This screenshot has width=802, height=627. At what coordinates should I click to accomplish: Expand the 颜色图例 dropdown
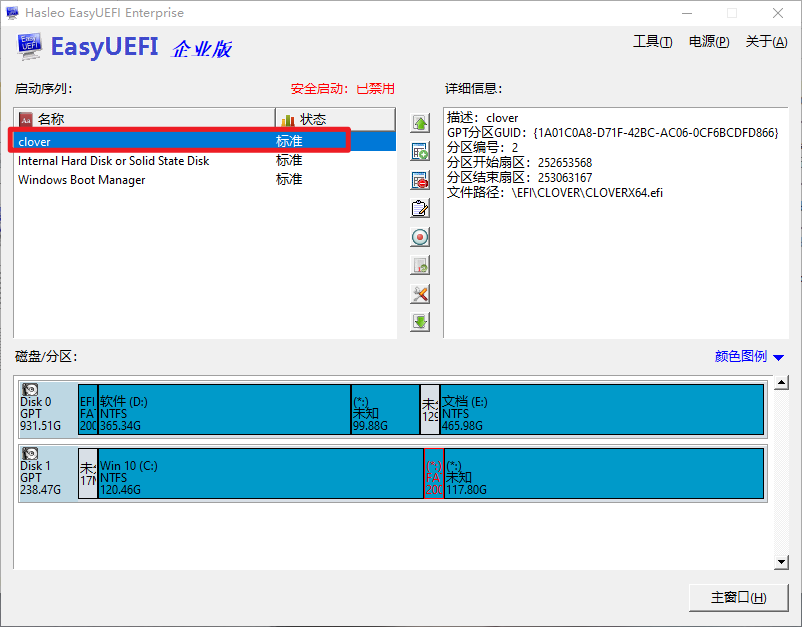click(x=749, y=357)
